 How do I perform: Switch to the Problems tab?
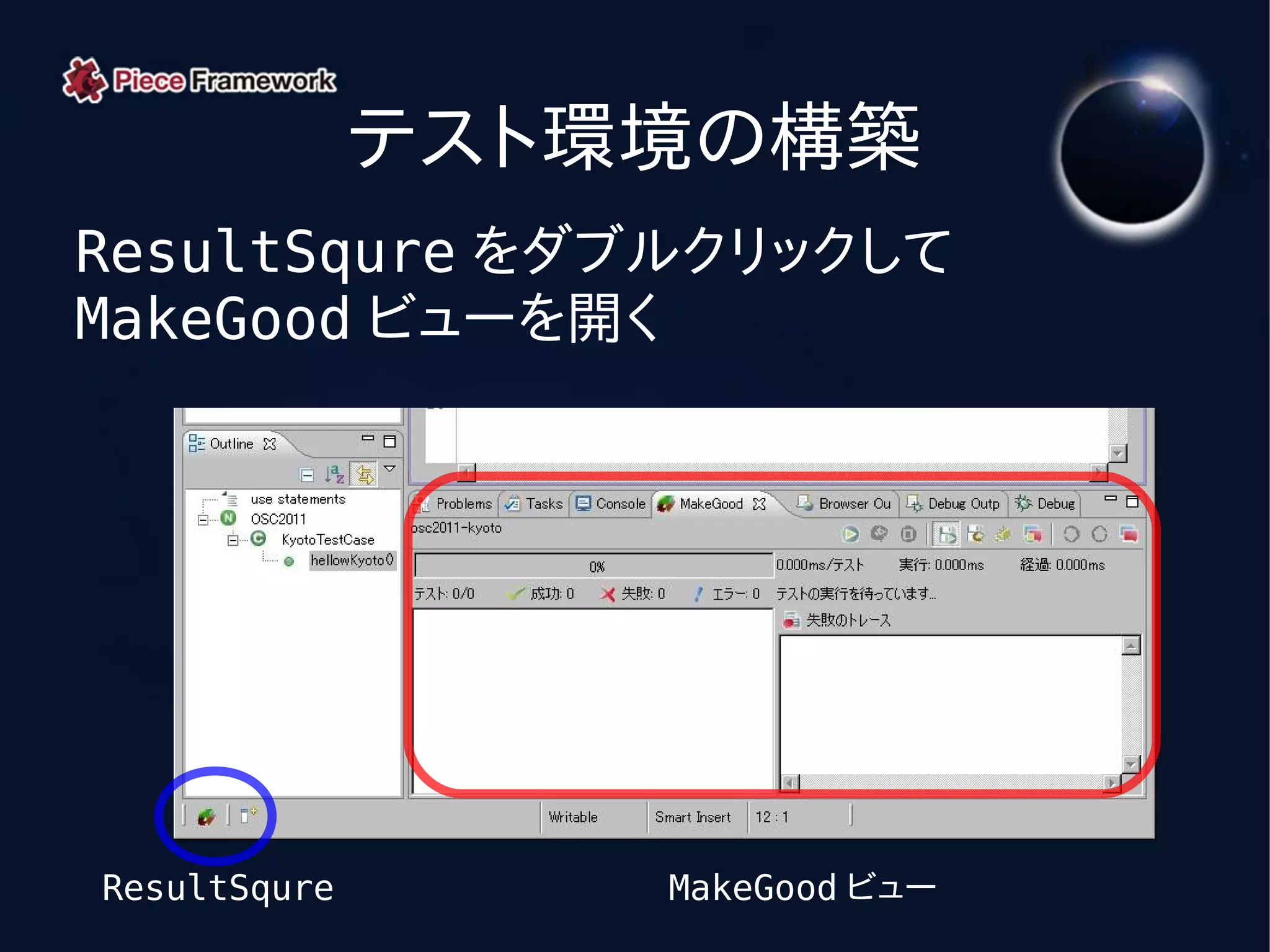(x=455, y=504)
